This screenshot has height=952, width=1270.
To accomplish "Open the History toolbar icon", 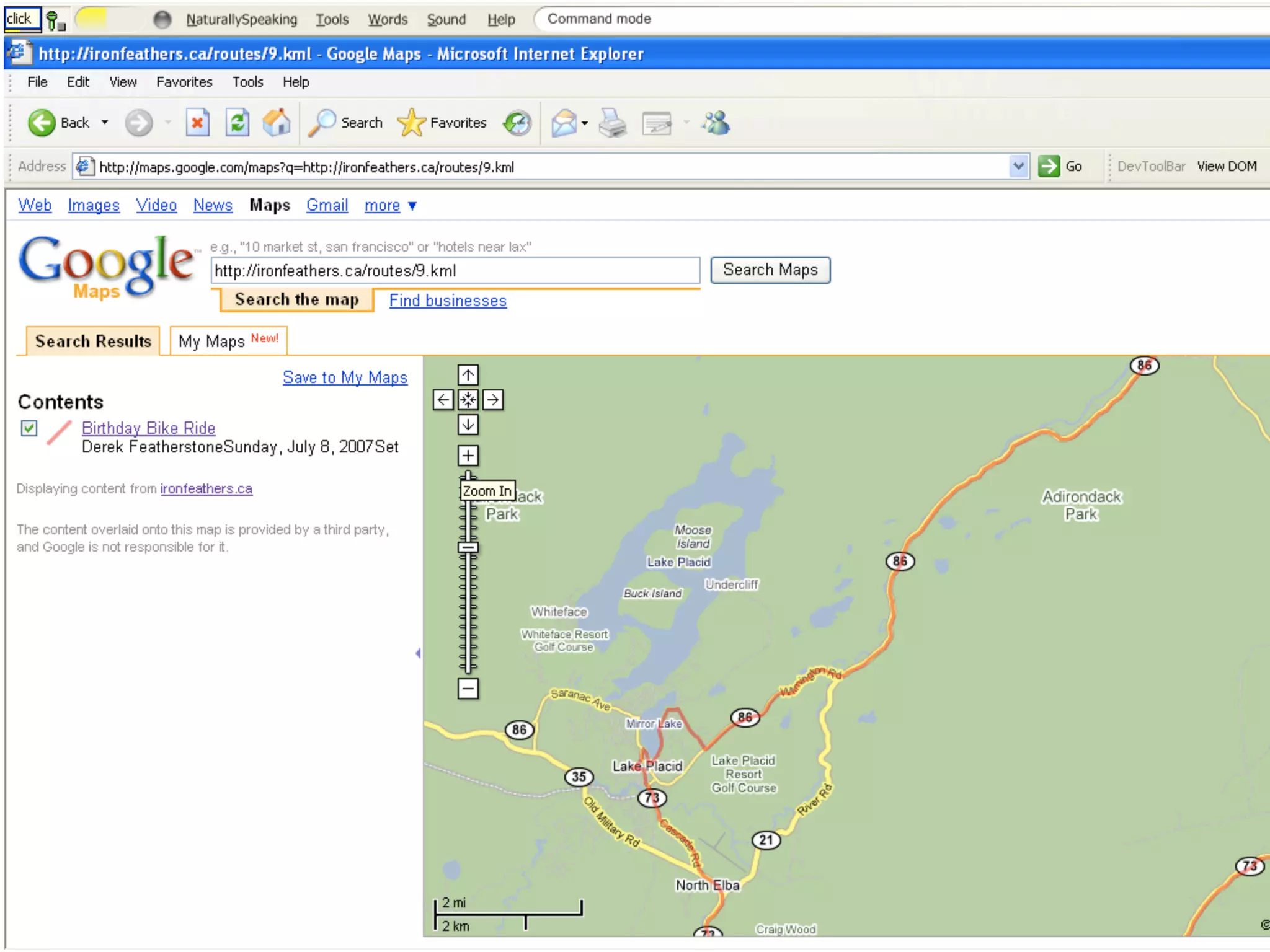I will click(517, 123).
